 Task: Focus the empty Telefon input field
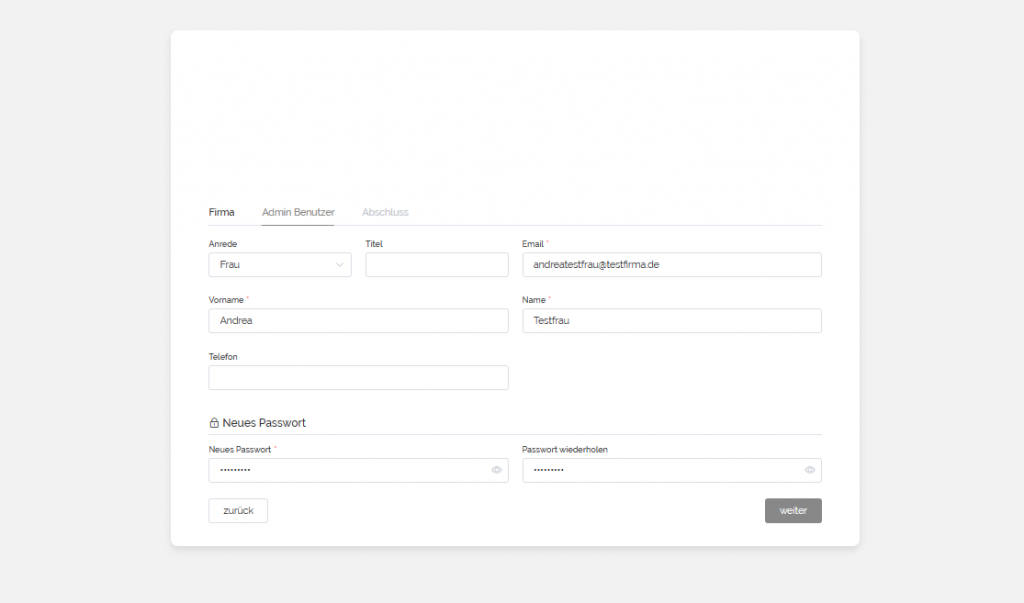tap(358, 378)
